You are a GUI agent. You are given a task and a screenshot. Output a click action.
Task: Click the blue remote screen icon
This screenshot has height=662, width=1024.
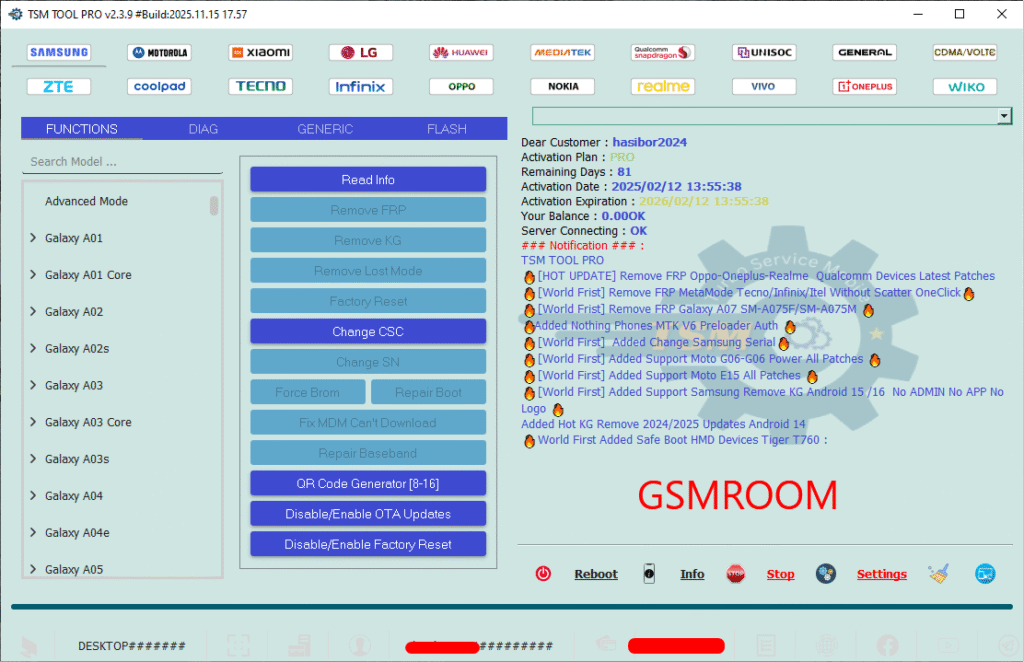pos(985,574)
